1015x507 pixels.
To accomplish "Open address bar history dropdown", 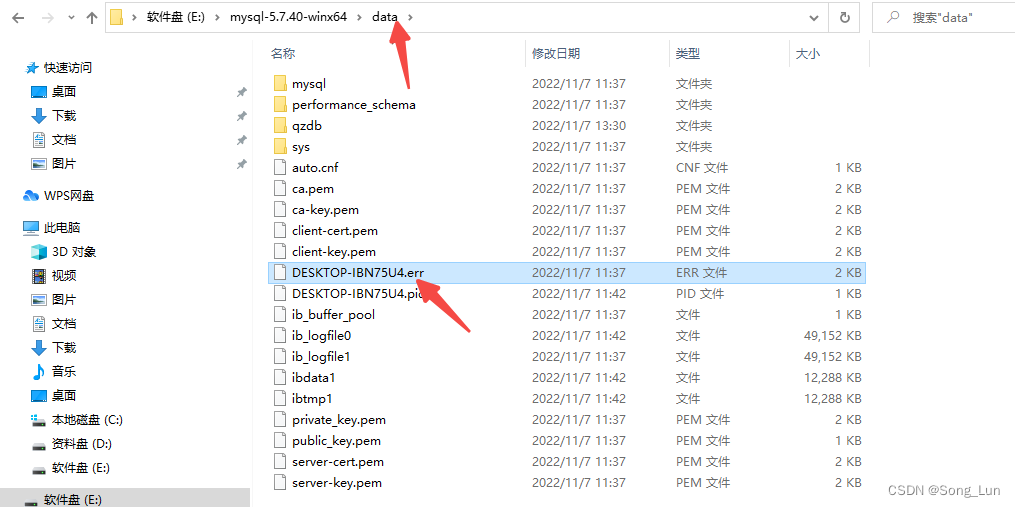I will tap(814, 18).
